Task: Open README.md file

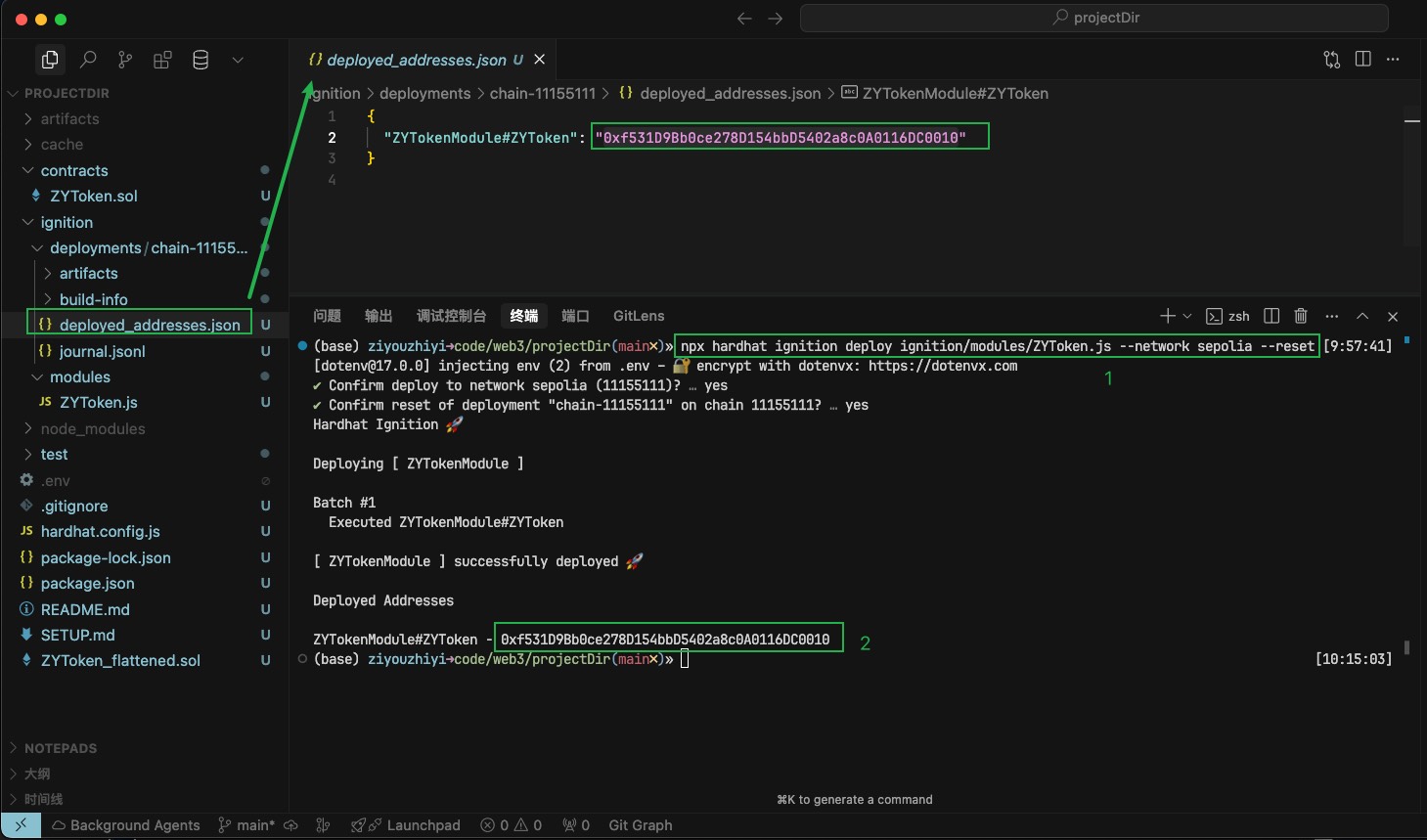Action: tap(85, 609)
